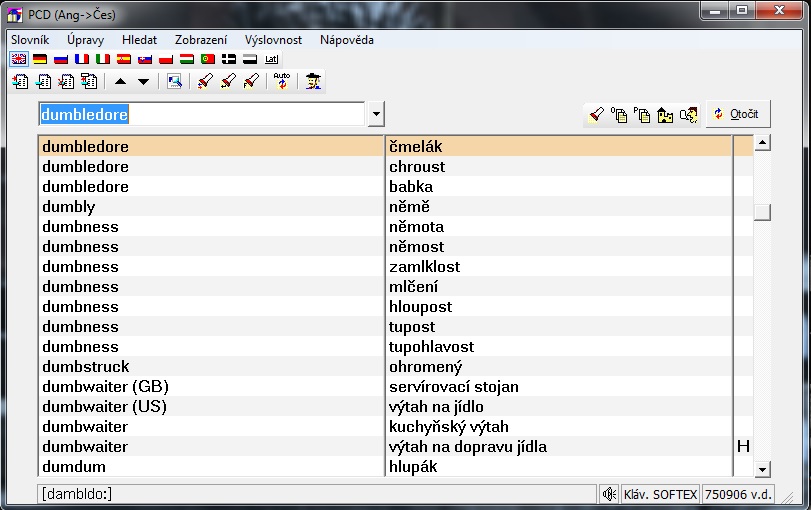
Task: Click the copy icon labeled P
Action: click(x=642, y=114)
